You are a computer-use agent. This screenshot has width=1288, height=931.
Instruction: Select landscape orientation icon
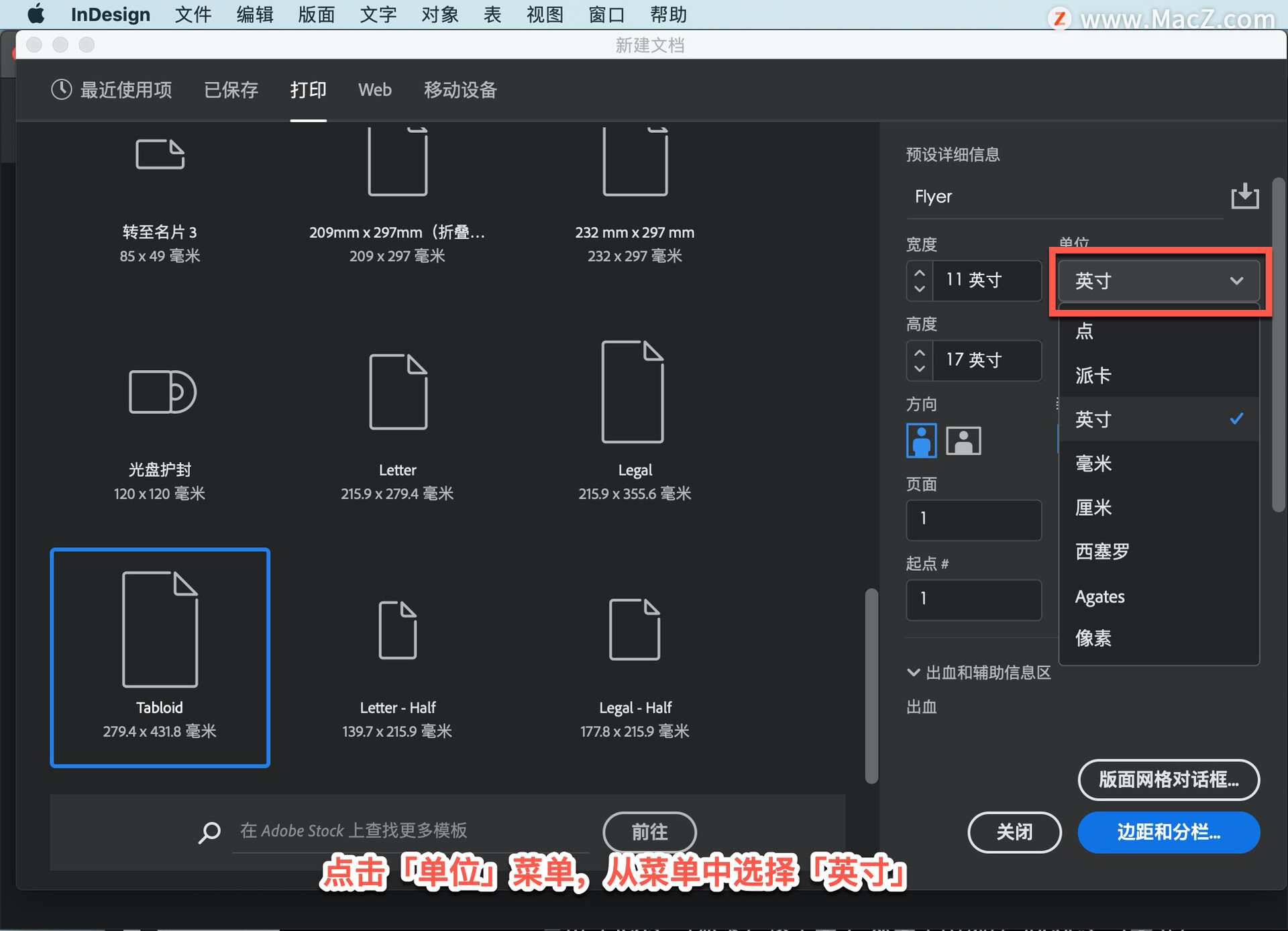963,441
